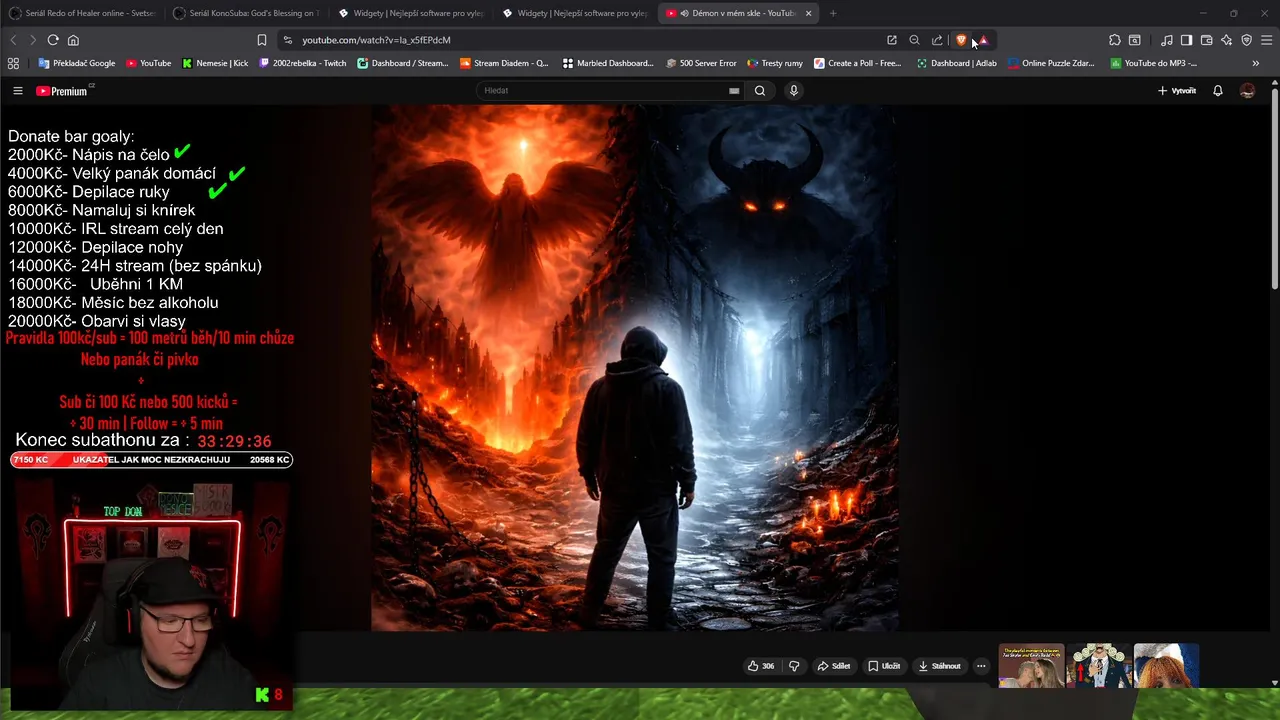Open the couple thumbnail video
Image resolution: width=1280 pixels, height=720 pixels.
(x=1032, y=666)
